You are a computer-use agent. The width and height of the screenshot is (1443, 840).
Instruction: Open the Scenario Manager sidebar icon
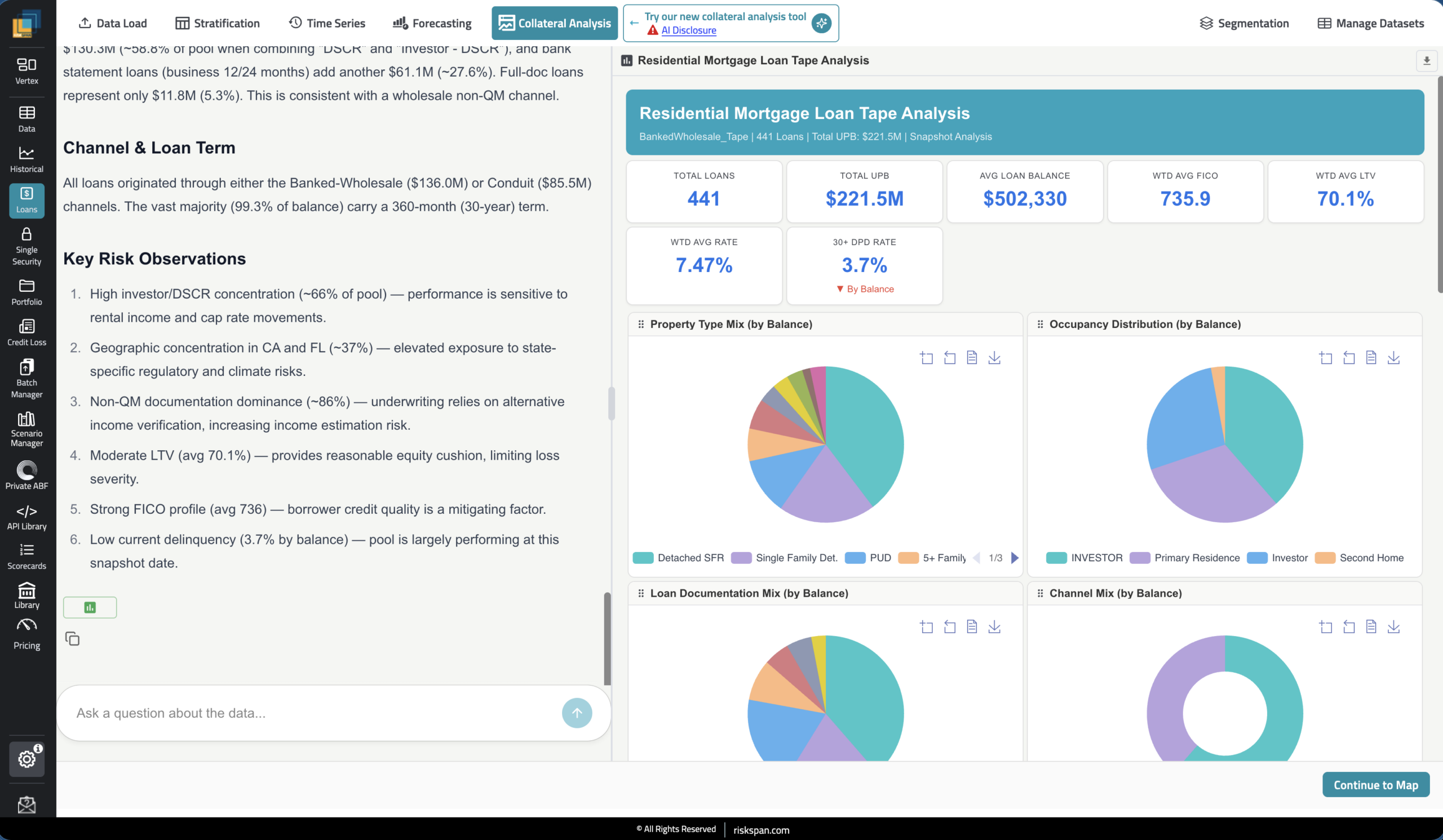[26, 429]
